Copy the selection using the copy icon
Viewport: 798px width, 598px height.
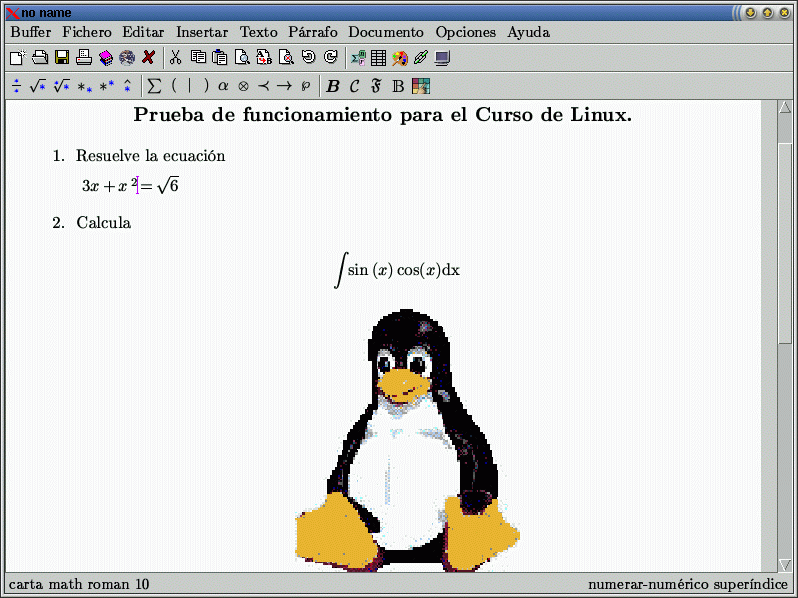(198, 57)
